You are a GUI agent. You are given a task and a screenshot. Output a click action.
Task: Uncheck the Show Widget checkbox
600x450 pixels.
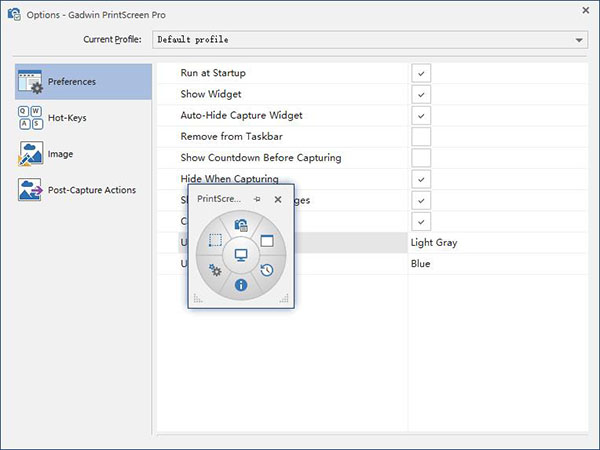point(421,95)
